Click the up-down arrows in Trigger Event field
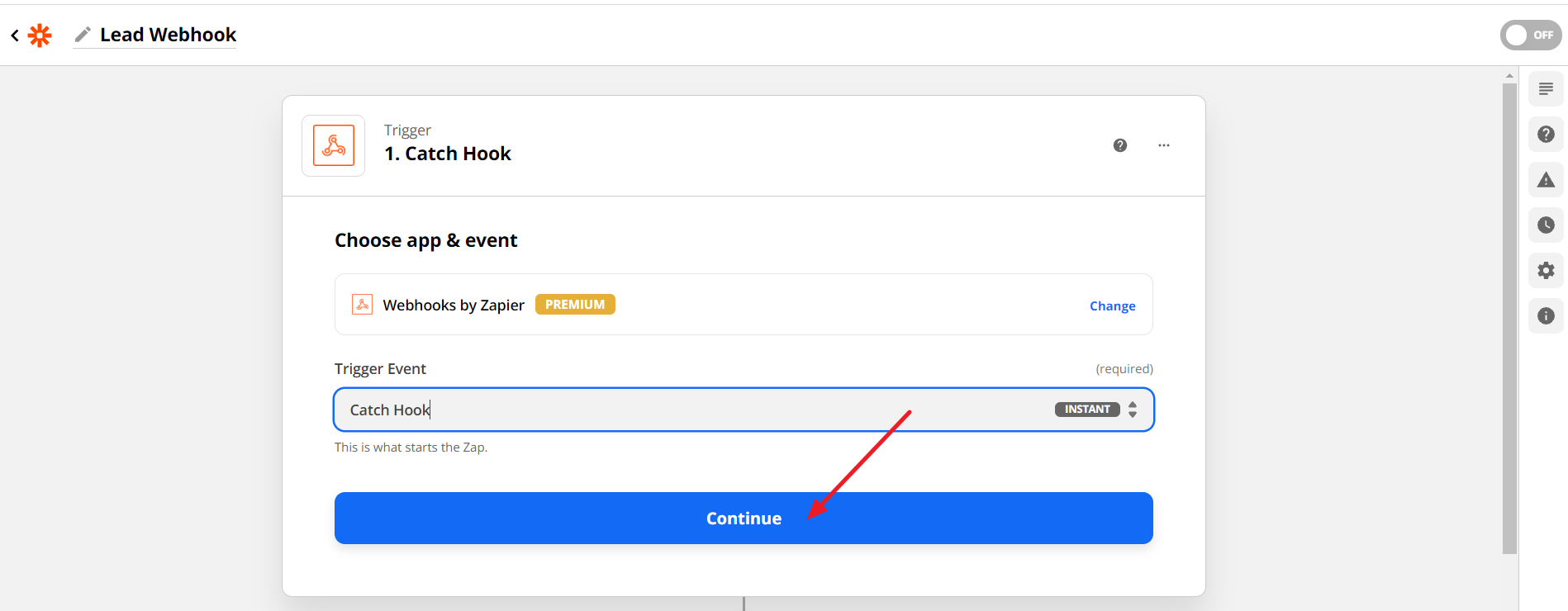The image size is (1568, 611). point(1133,410)
